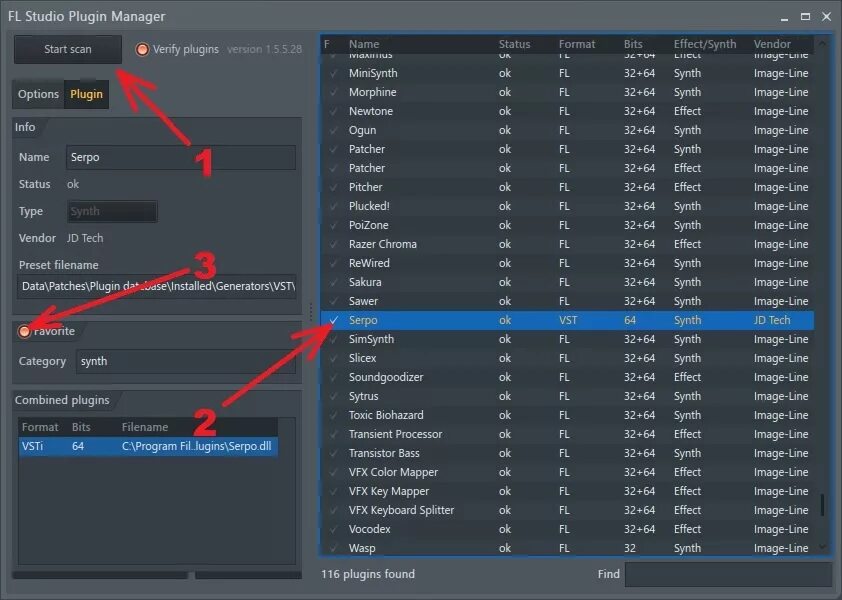The image size is (842, 600).
Task: Select the PoiZone plugin row
Action: (x=568, y=226)
